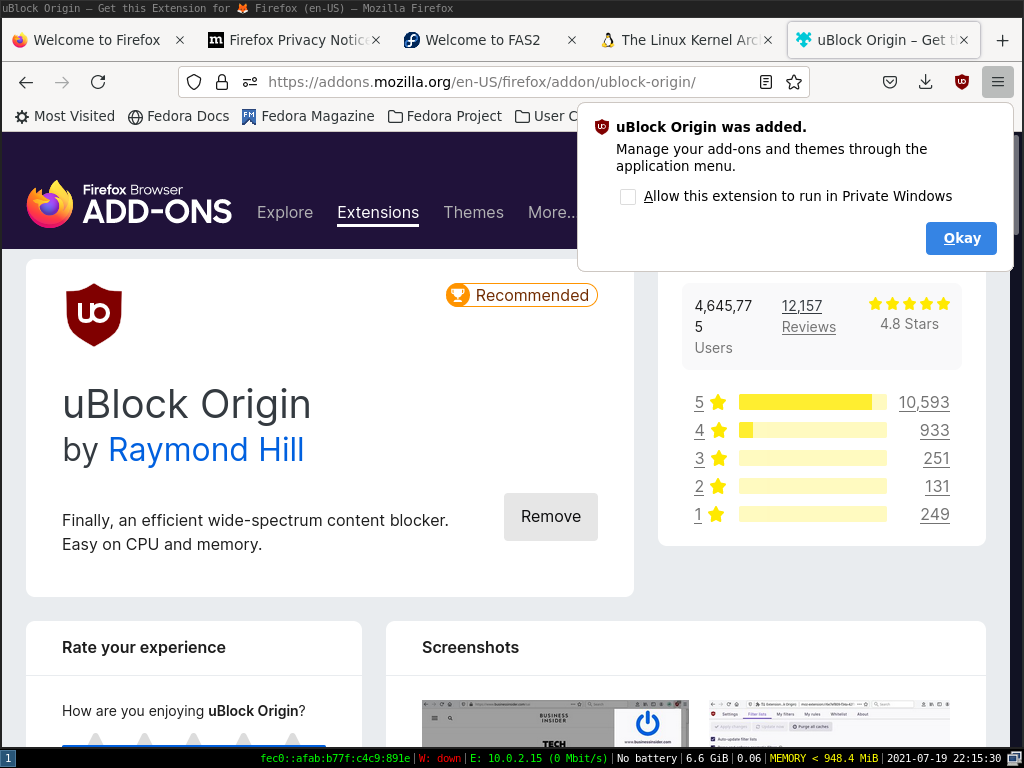Open the 249 one-star reviews link
The height and width of the screenshot is (768, 1024).
click(x=935, y=515)
